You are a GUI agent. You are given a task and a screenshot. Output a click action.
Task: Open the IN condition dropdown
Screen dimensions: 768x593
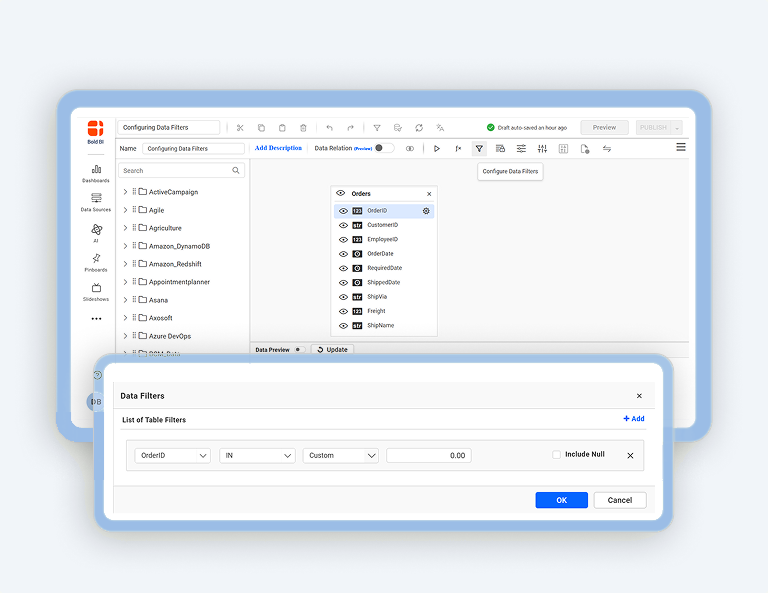[257, 455]
